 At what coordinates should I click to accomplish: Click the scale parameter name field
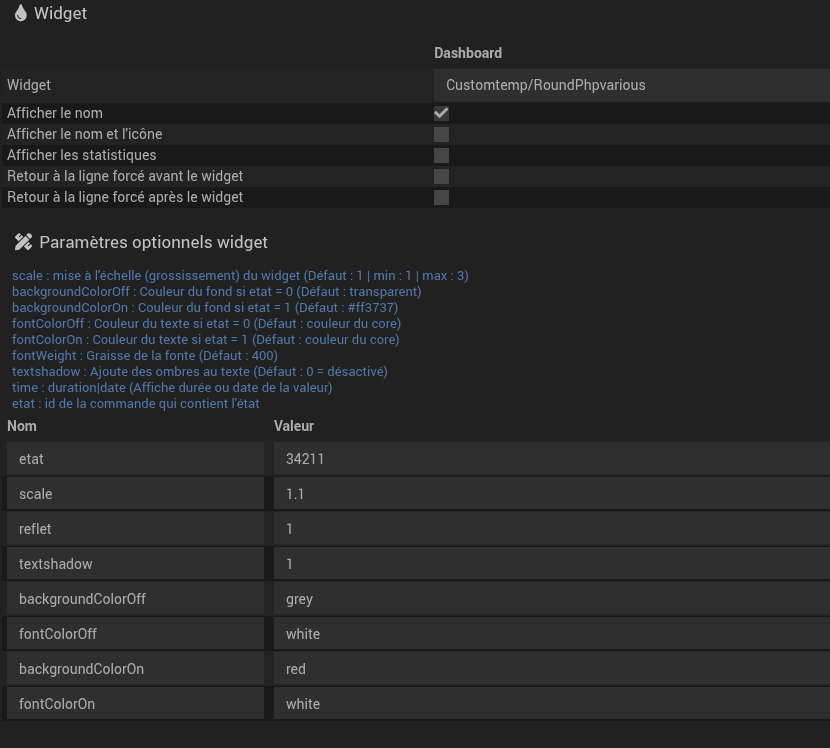(x=135, y=494)
